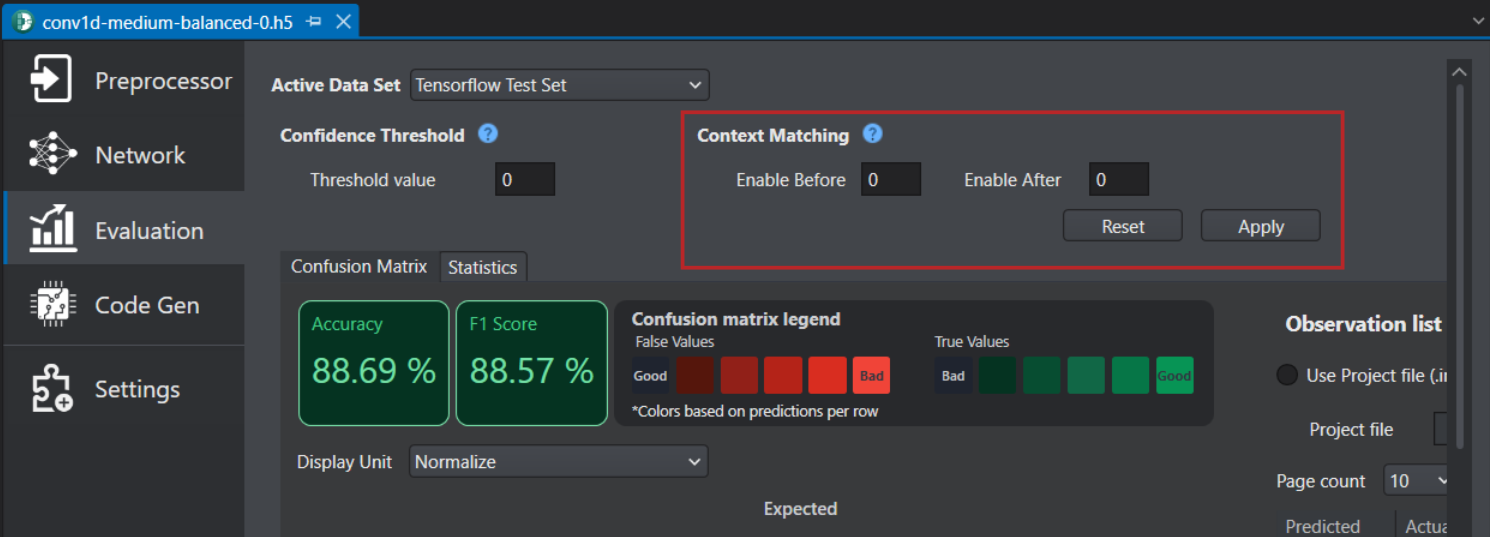Open the Page count dropdown
Screen dimensions: 1490x537
pyautogui.click(x=1418, y=481)
